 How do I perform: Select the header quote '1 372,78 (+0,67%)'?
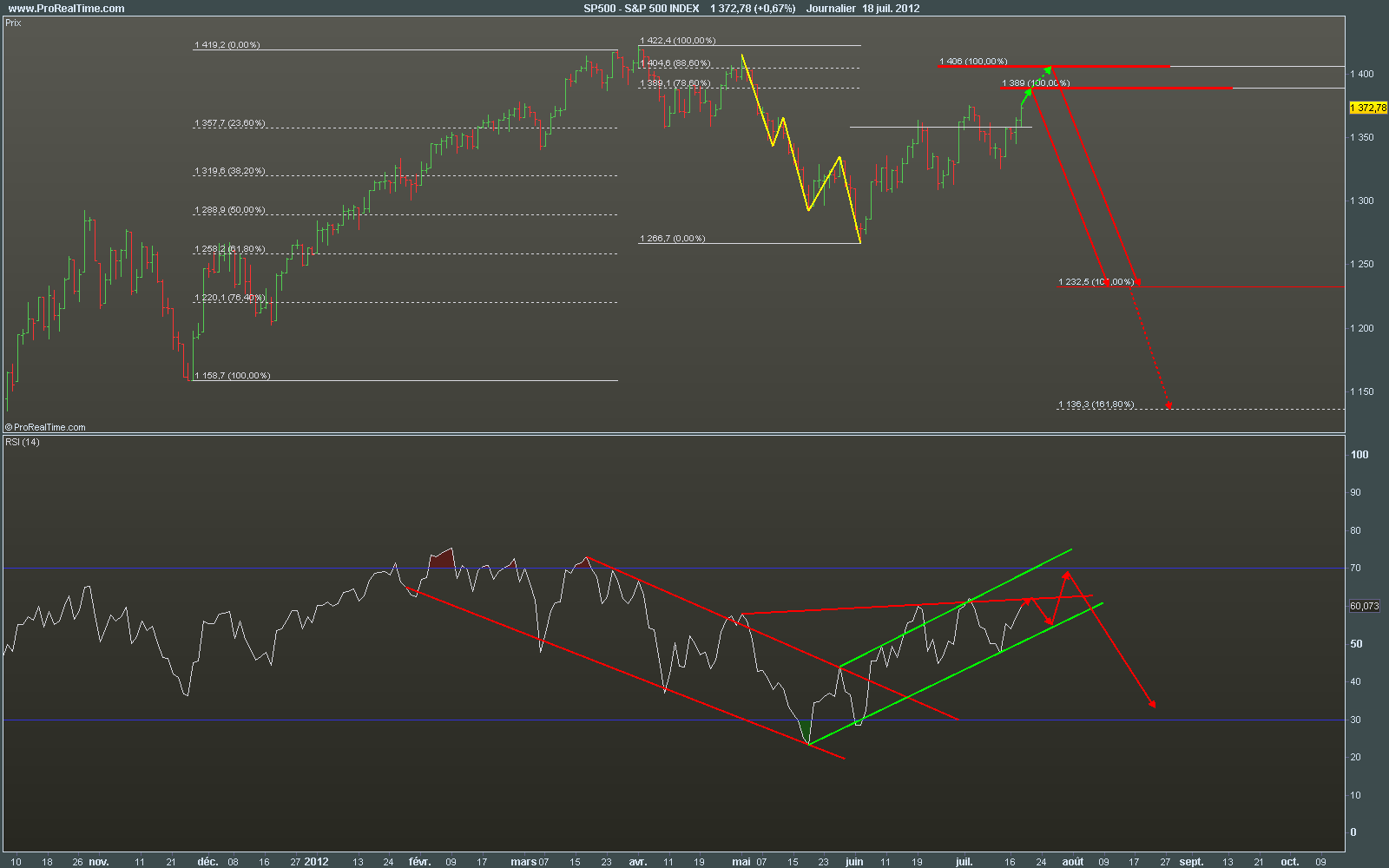pyautogui.click(x=753, y=9)
